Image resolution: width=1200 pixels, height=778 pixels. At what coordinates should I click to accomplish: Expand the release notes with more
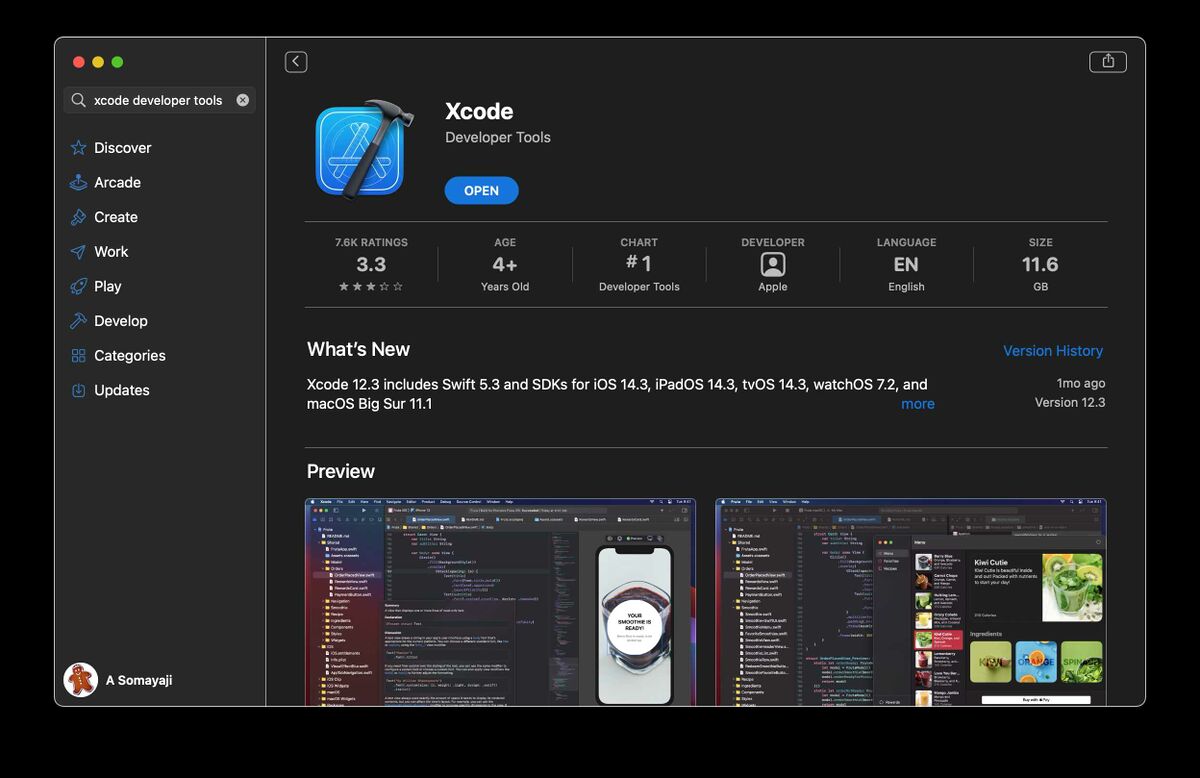(x=917, y=403)
